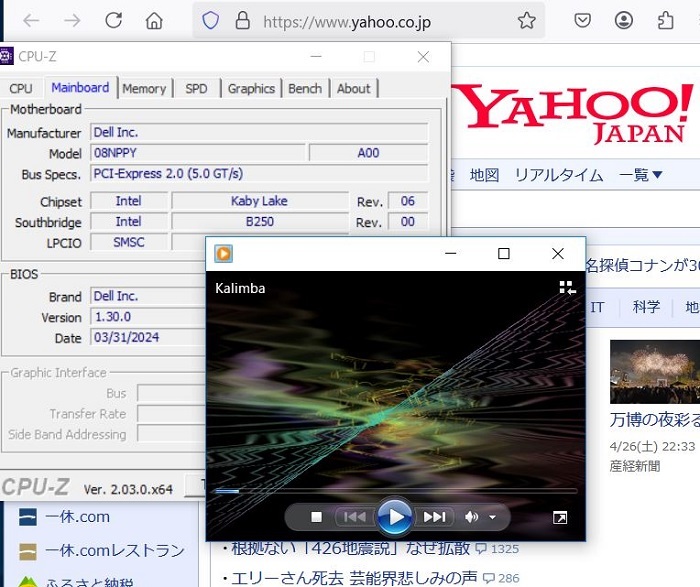Screen dimensions: 700x587
Task: Click the Kaby Lake chipset value
Action: pos(259,201)
